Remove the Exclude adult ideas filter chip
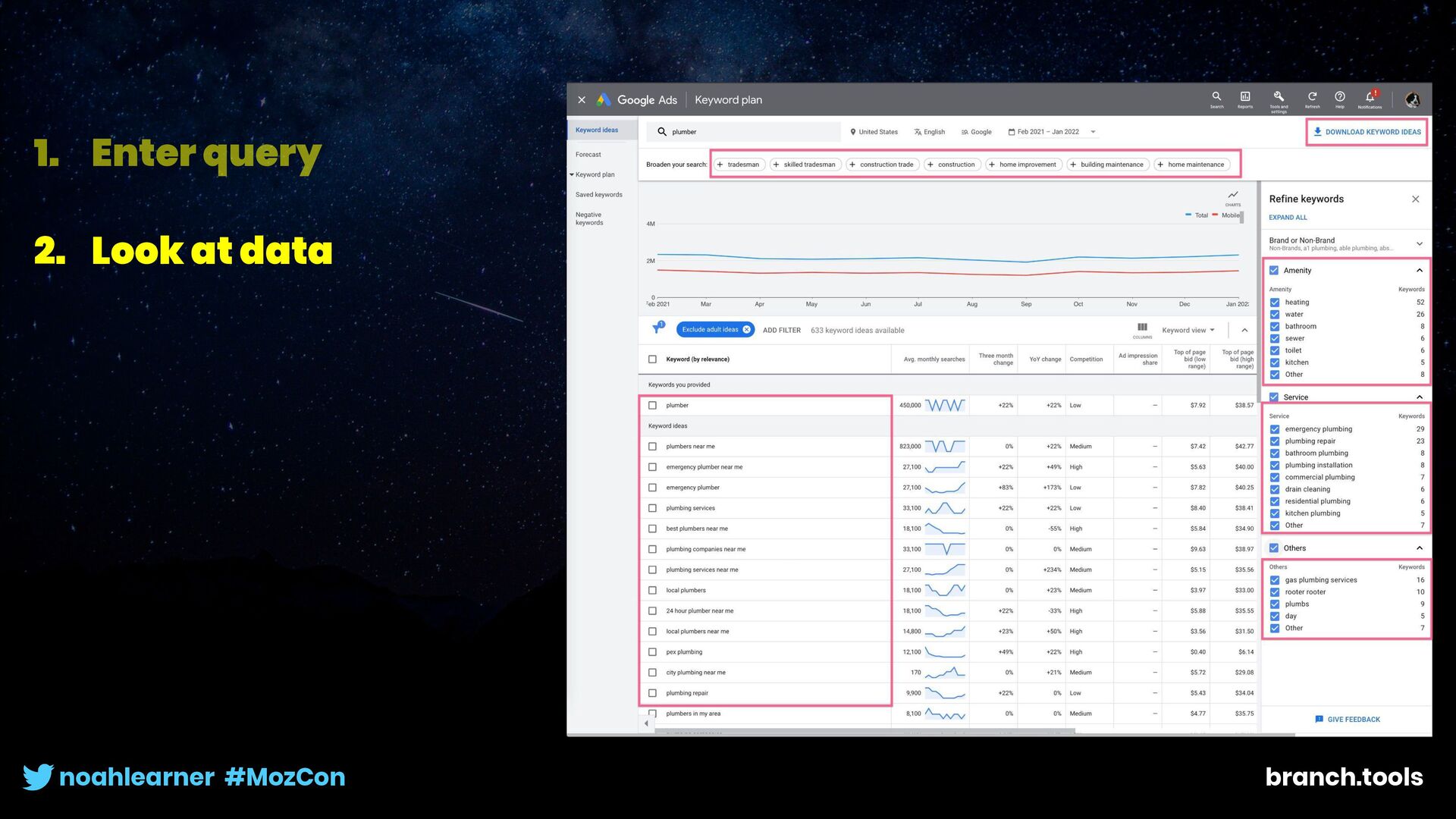Viewport: 1456px width, 819px height. (746, 330)
